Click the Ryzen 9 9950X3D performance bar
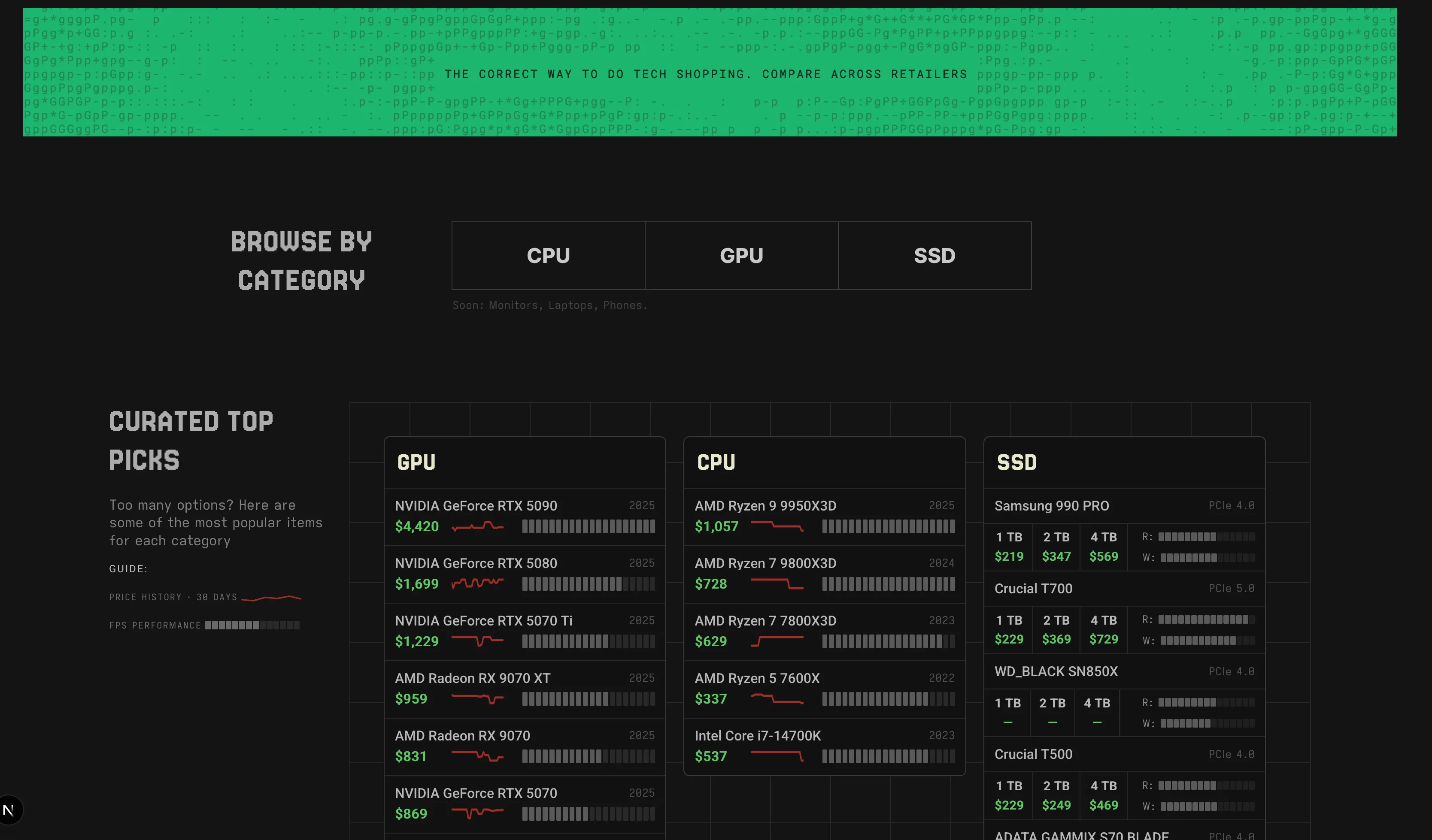Screen dimensions: 1432x840 click(x=888, y=526)
